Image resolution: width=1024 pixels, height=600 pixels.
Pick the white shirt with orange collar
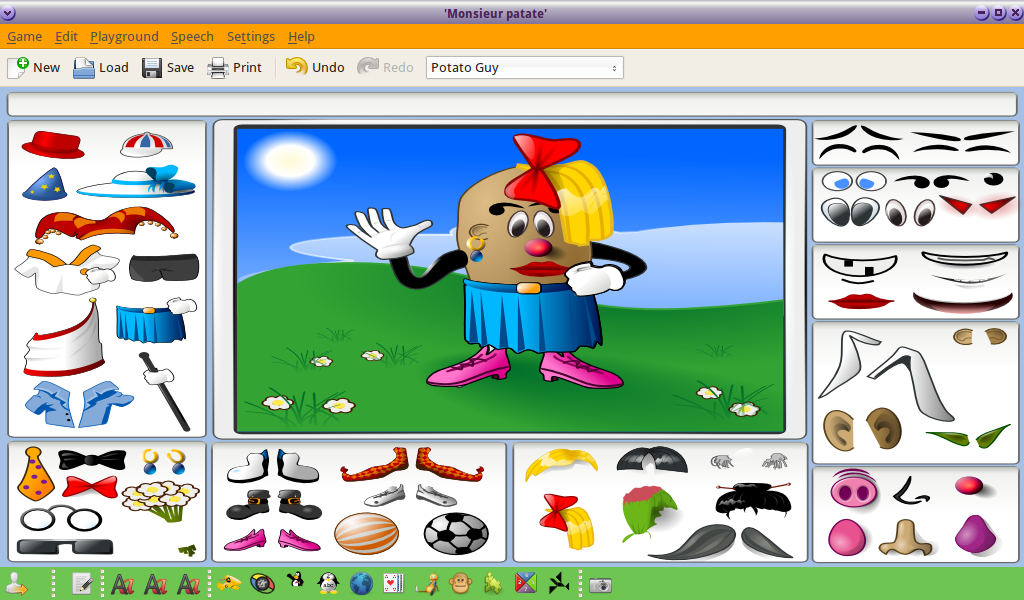[x=67, y=270]
